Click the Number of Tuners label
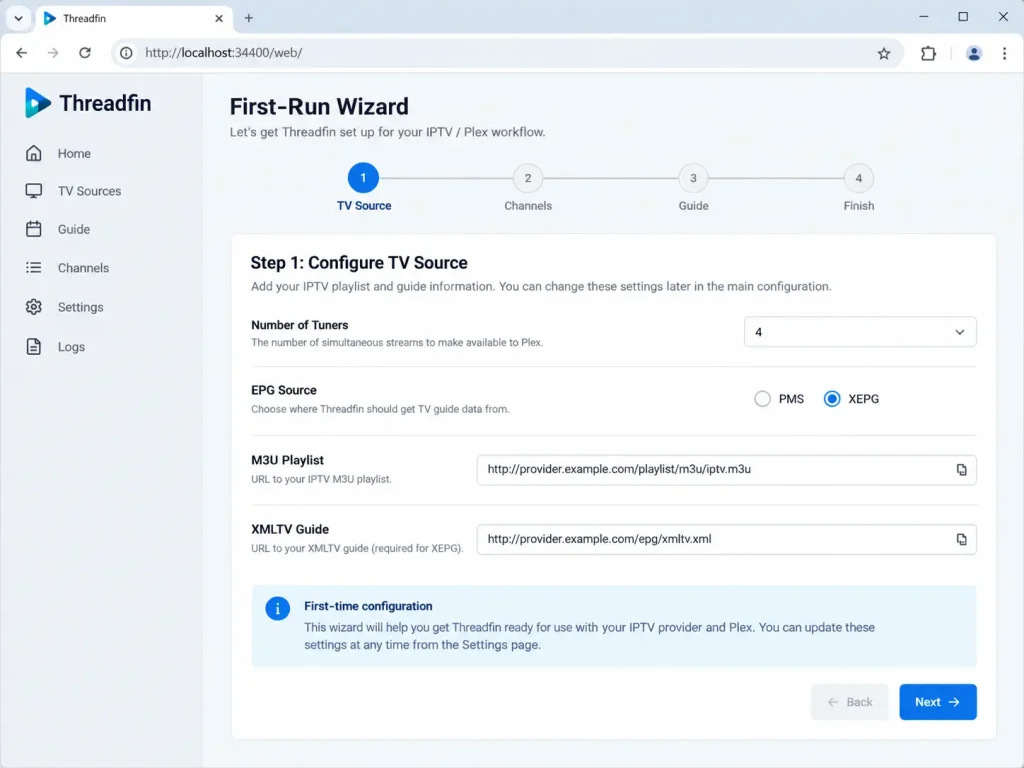This screenshot has height=768, width=1024. (300, 325)
